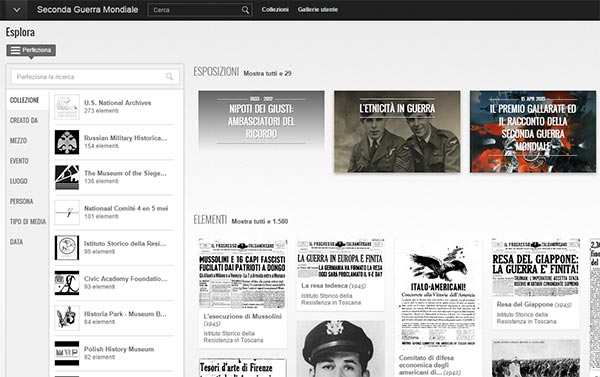Click the ELEMENTI section heading
The image size is (600, 377).
[210, 220]
